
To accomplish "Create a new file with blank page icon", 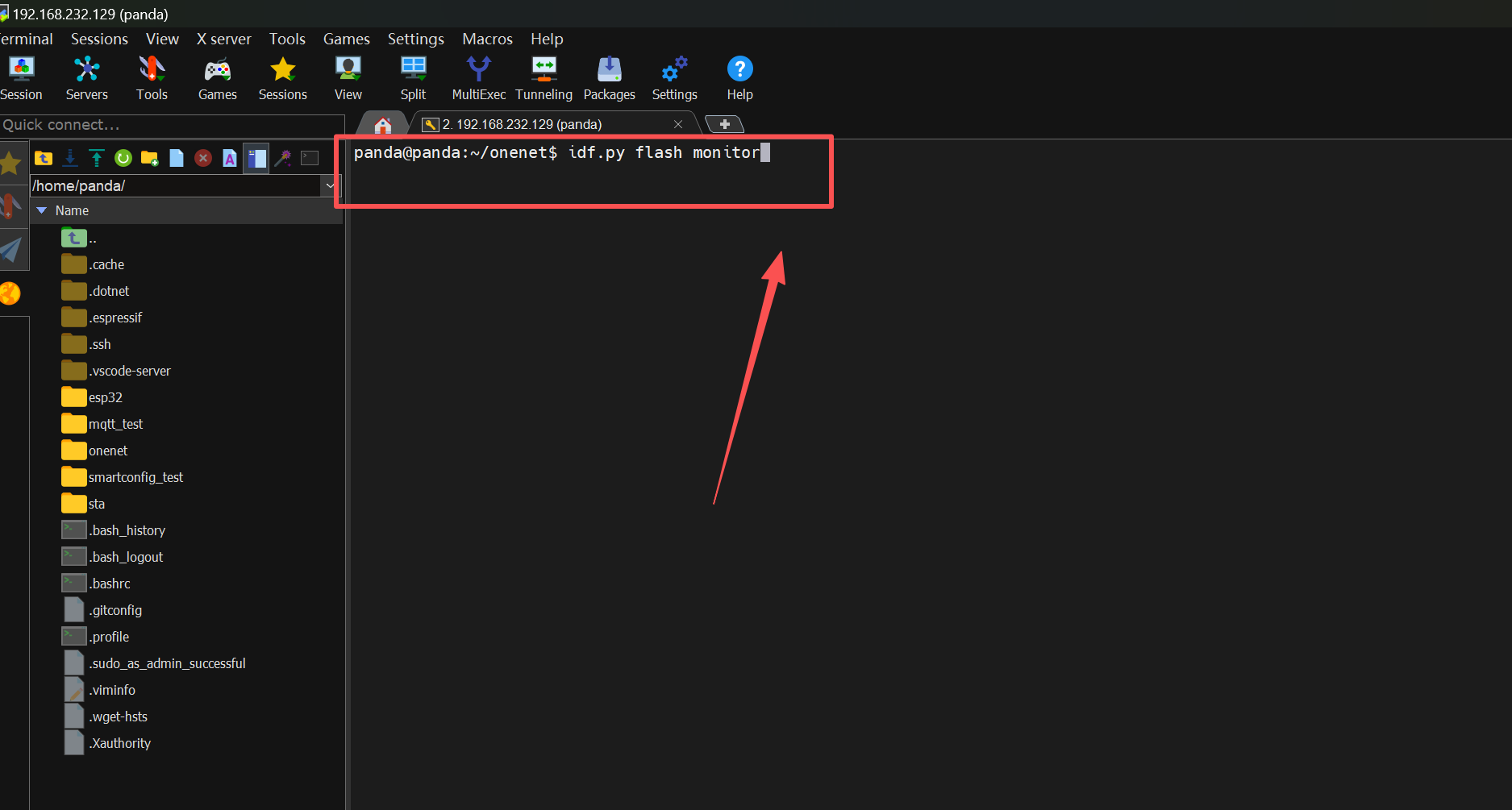I will (x=177, y=158).
